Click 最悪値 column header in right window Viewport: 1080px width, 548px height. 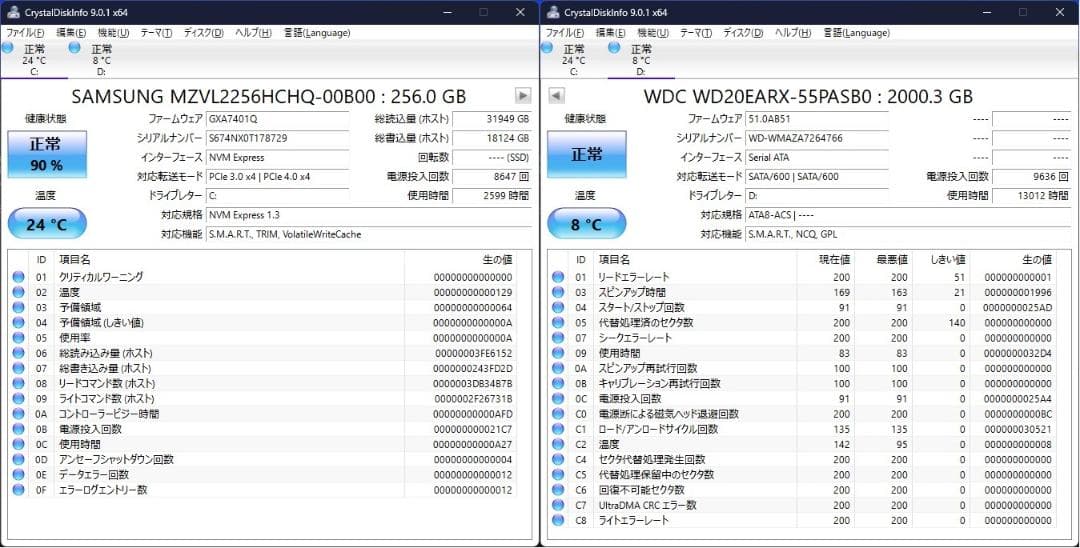(x=883, y=260)
